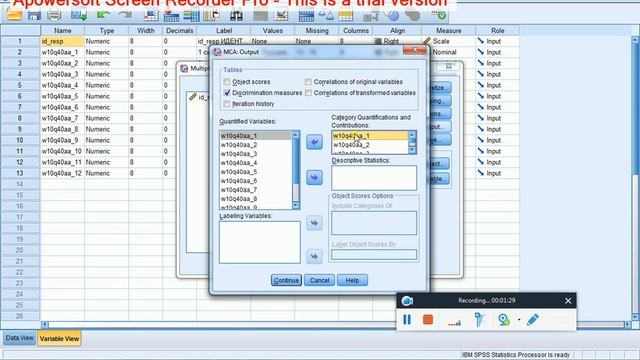Select highlighted w10q40aa_1 in Category Quantifications
The width and height of the screenshot is (640, 360).
(x=370, y=136)
